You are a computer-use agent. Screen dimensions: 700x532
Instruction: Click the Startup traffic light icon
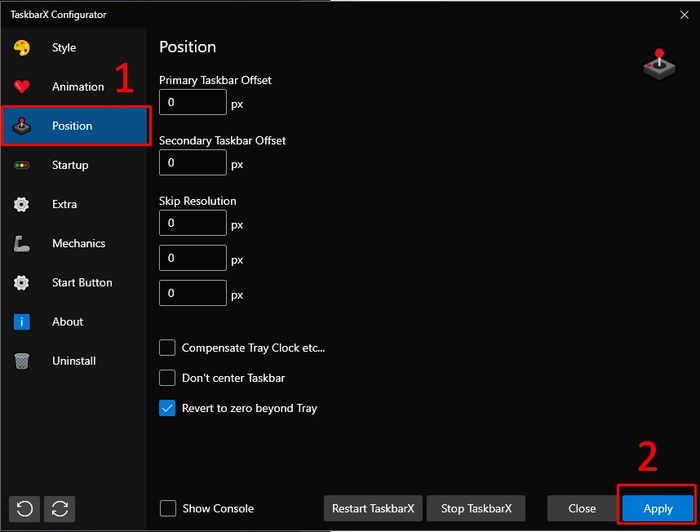pyautogui.click(x=21, y=165)
